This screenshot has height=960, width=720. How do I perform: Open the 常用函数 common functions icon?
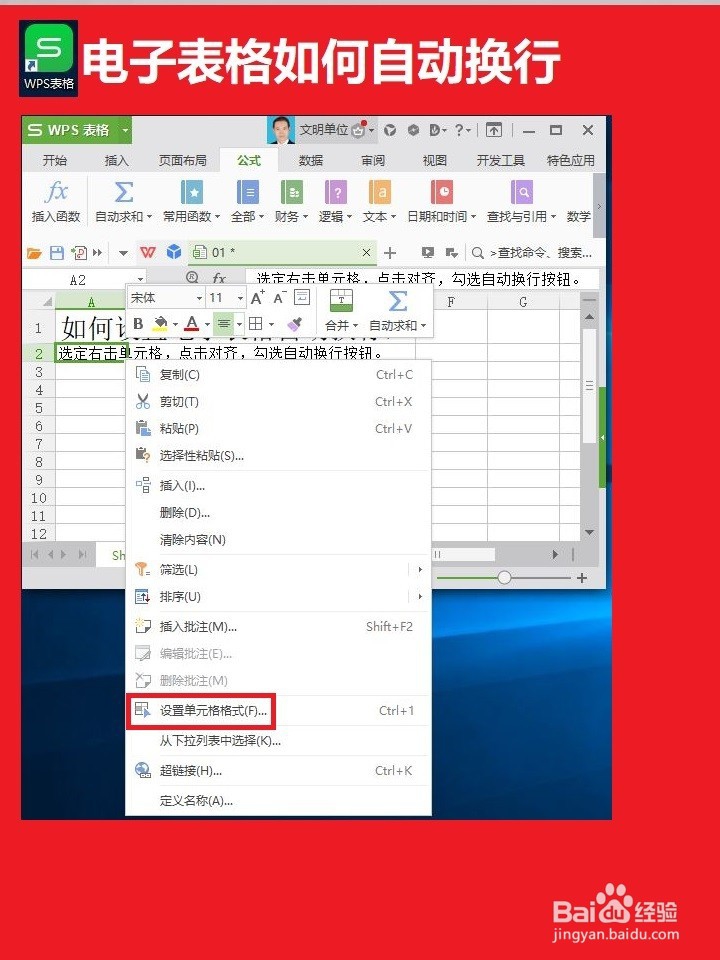click(x=192, y=192)
